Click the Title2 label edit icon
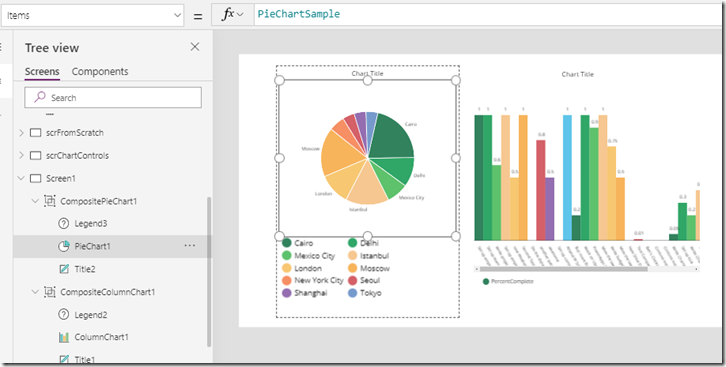The height and width of the screenshot is (367, 726). tap(64, 269)
